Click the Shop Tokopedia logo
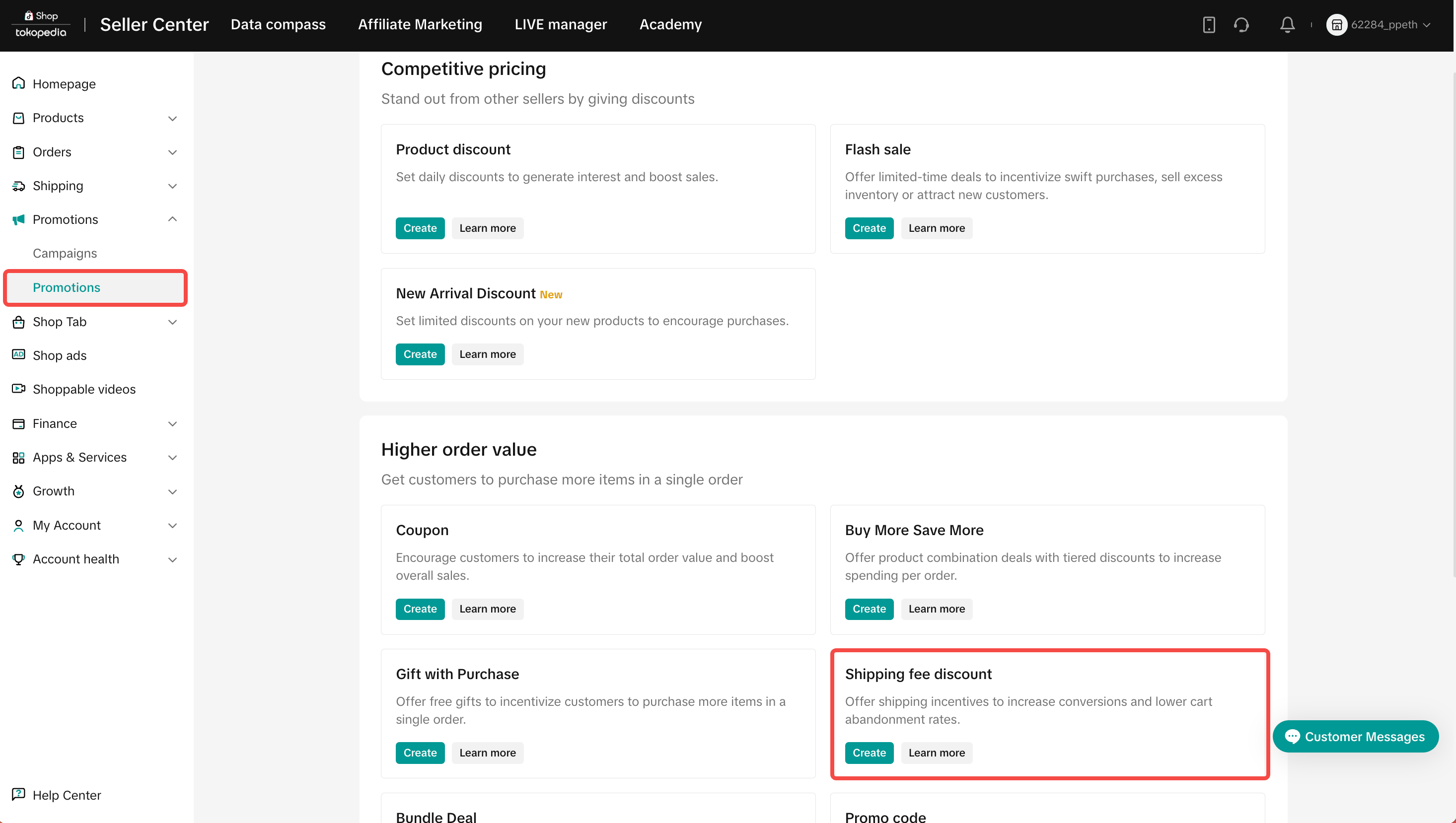This screenshot has height=823, width=1456. click(41, 24)
